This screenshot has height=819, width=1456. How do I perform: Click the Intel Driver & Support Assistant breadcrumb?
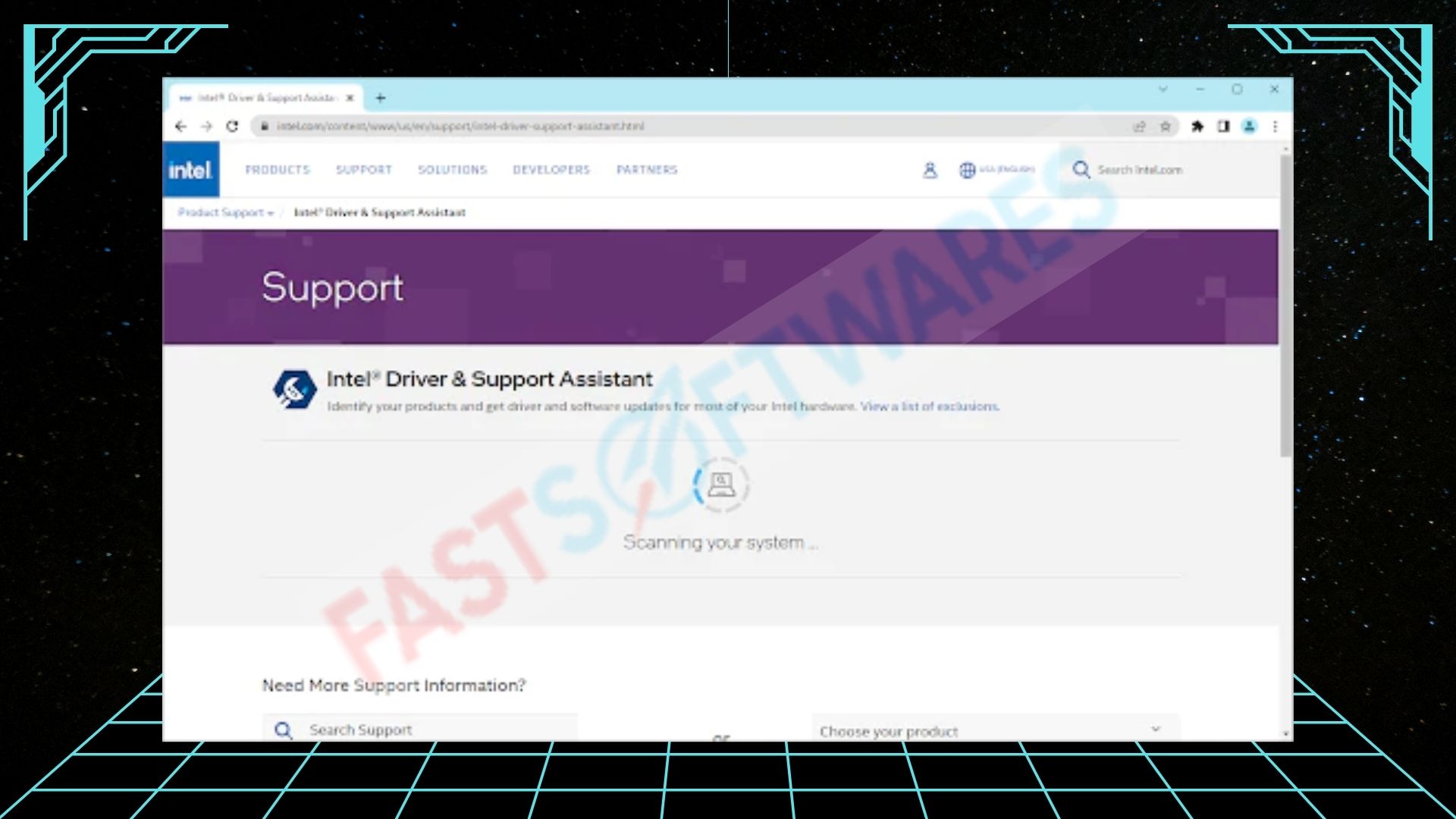(x=380, y=212)
